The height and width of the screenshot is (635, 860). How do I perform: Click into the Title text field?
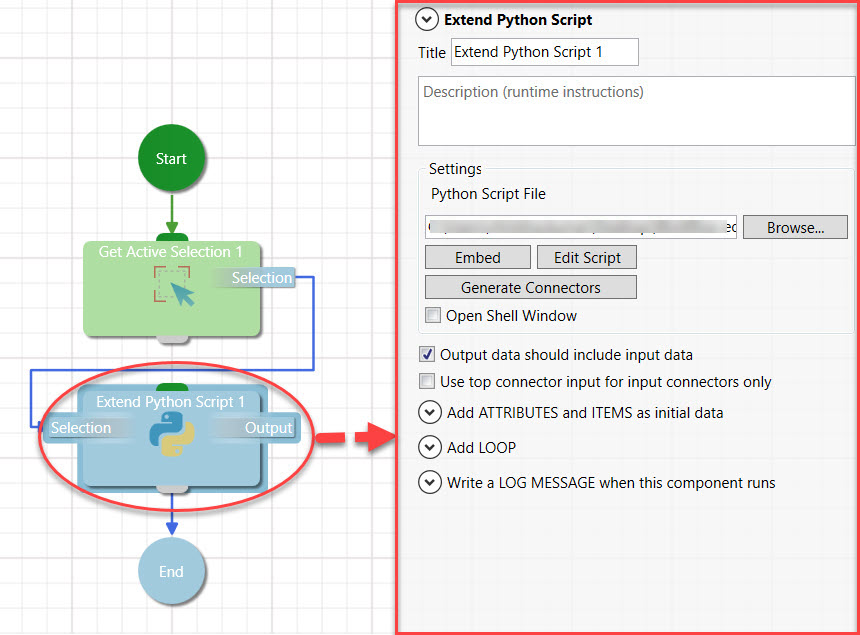pyautogui.click(x=544, y=52)
